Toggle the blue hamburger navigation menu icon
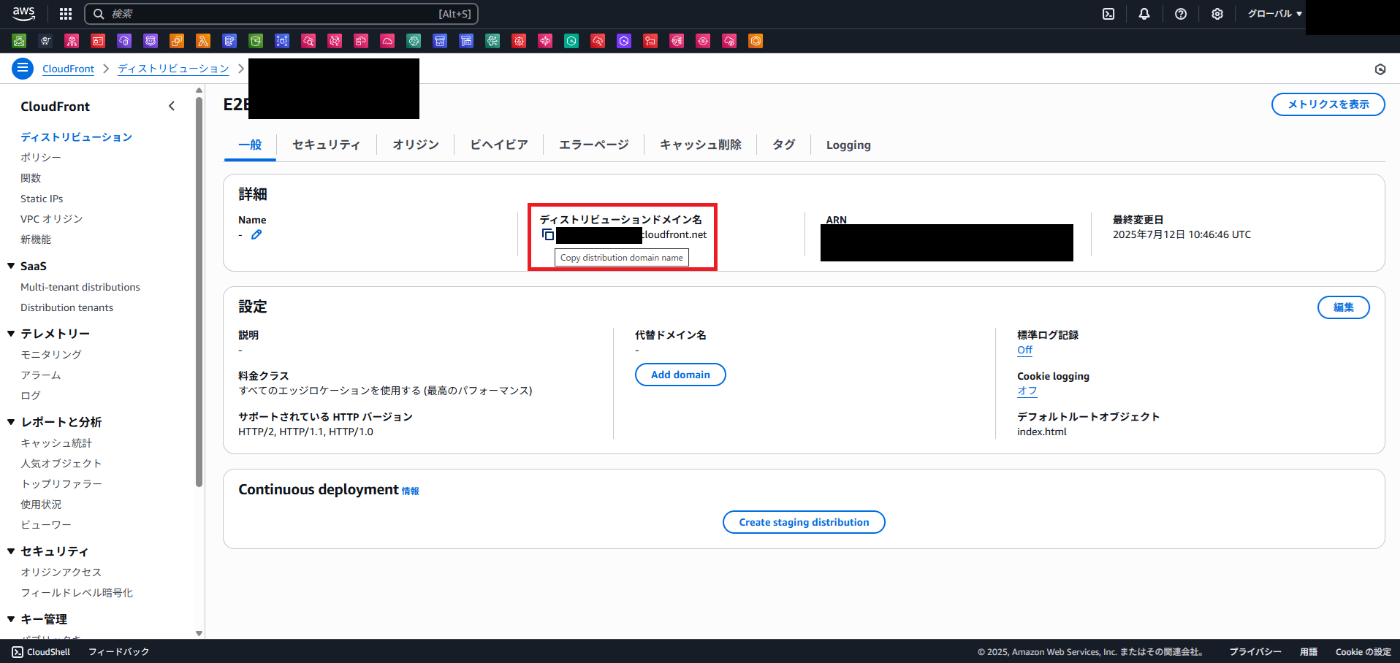Screen dimensions: 1400x663 (x=22, y=68)
